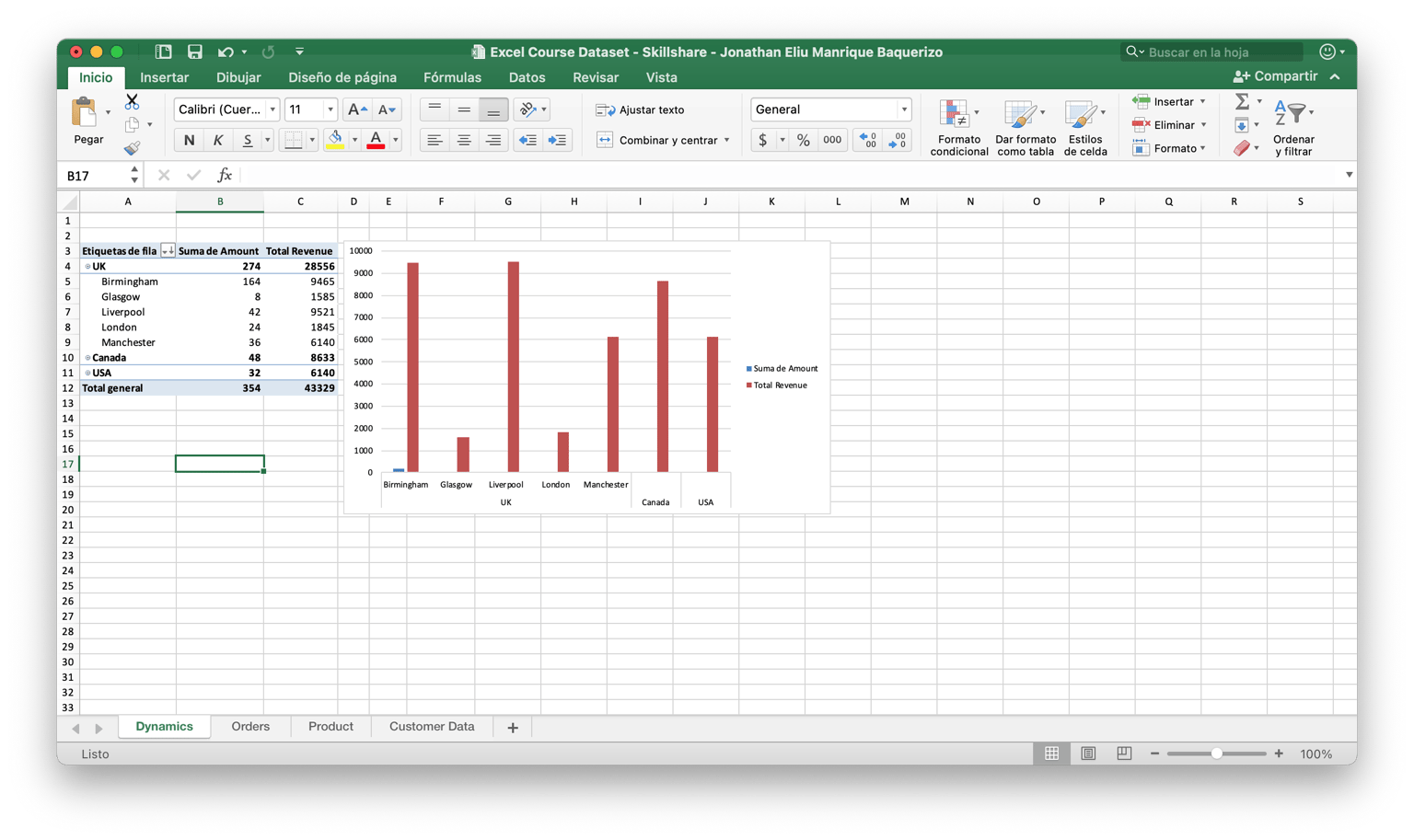Screen dimensions: 1414x840
Task: Click the Compartir share button
Action: click(1275, 76)
